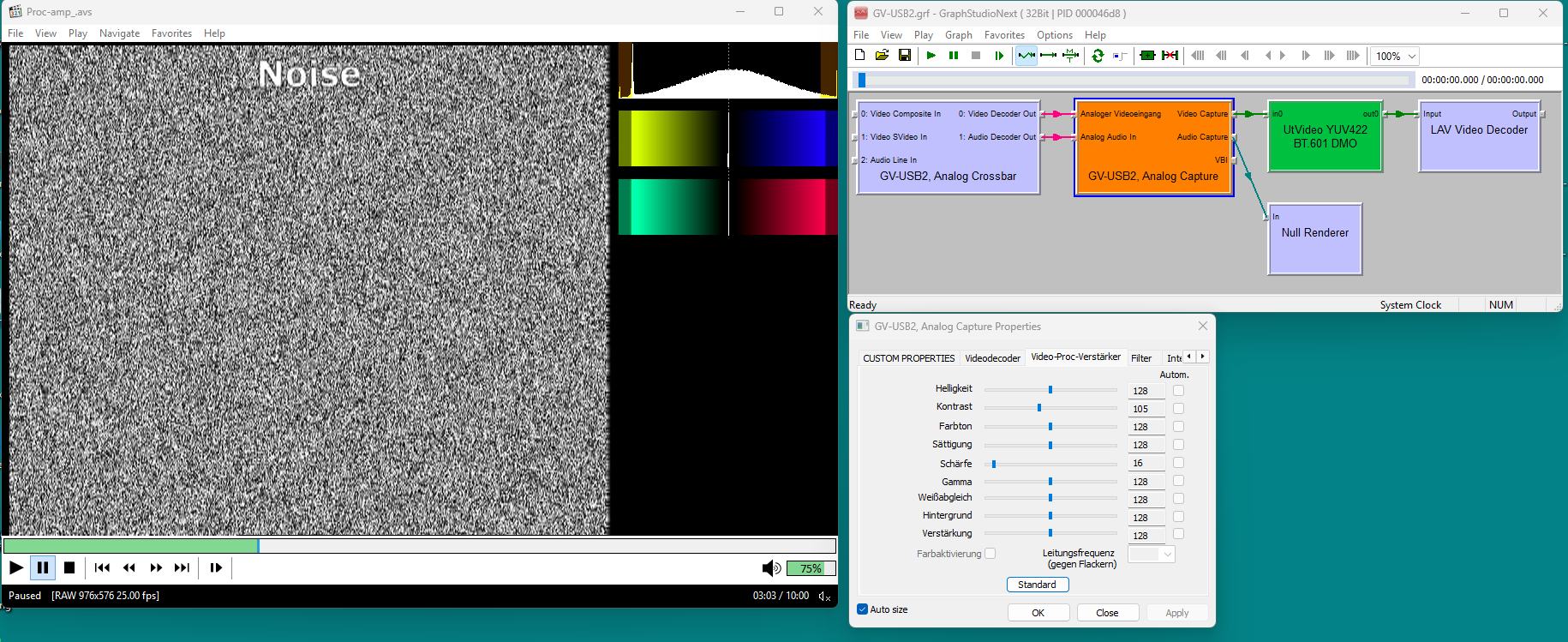Viewport: 1568px width, 642px height.
Task: Open graph file with the folder icon
Action: point(882,56)
